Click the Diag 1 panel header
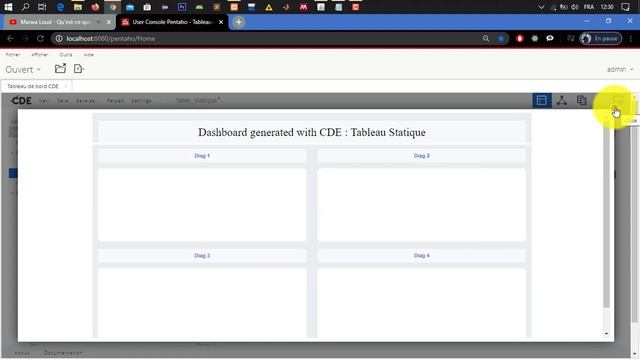The width and height of the screenshot is (640, 360). click(x=202, y=156)
